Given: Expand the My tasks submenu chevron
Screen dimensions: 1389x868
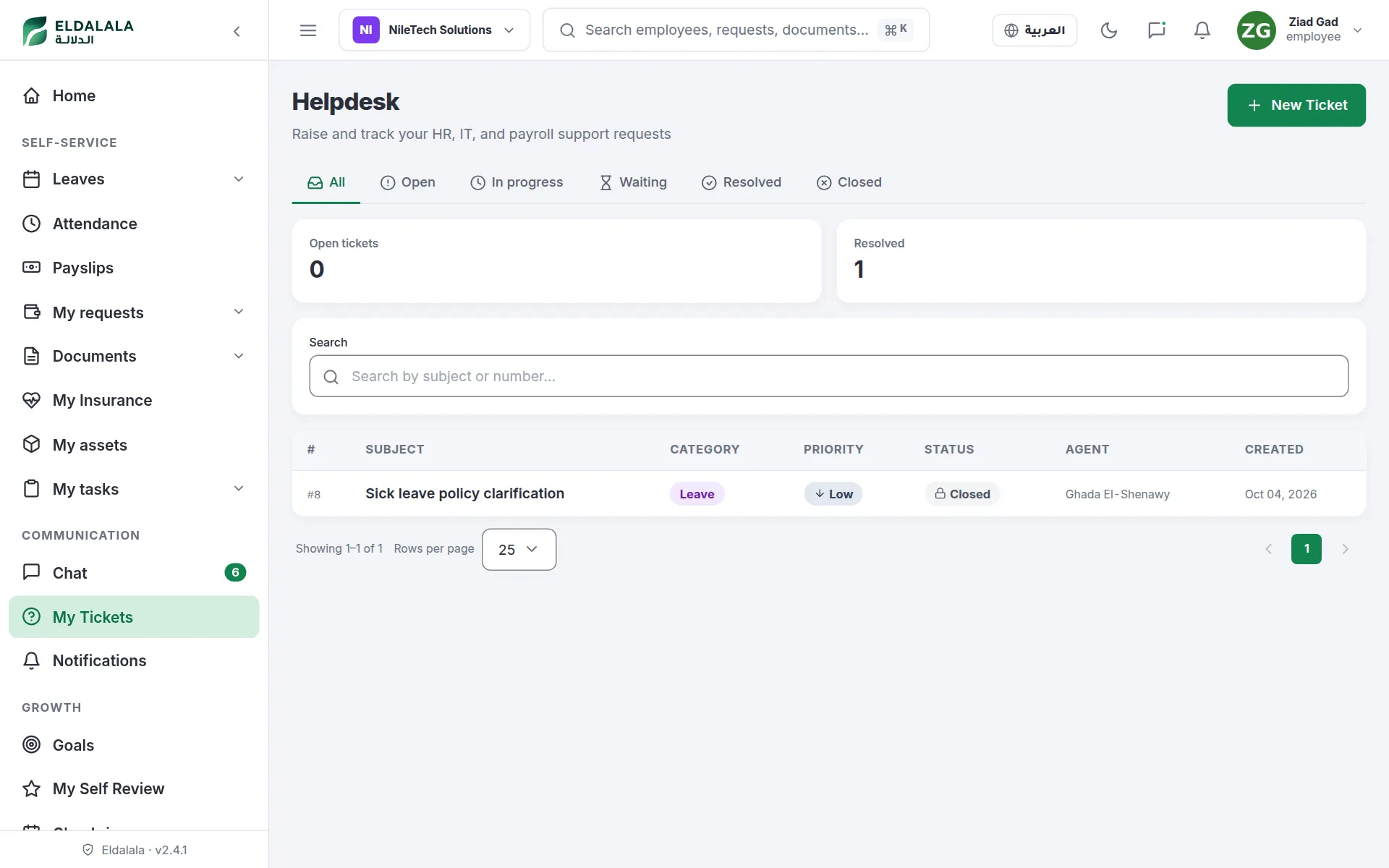Looking at the screenshot, I should (239, 489).
